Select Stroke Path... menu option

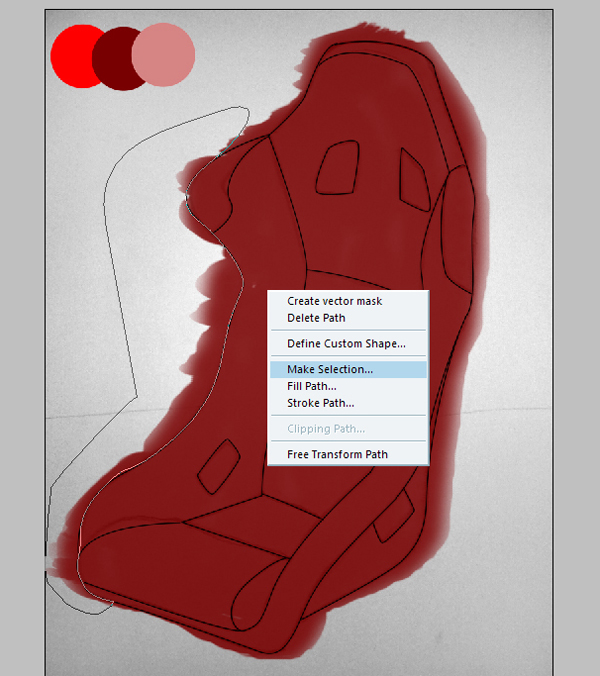point(348,403)
